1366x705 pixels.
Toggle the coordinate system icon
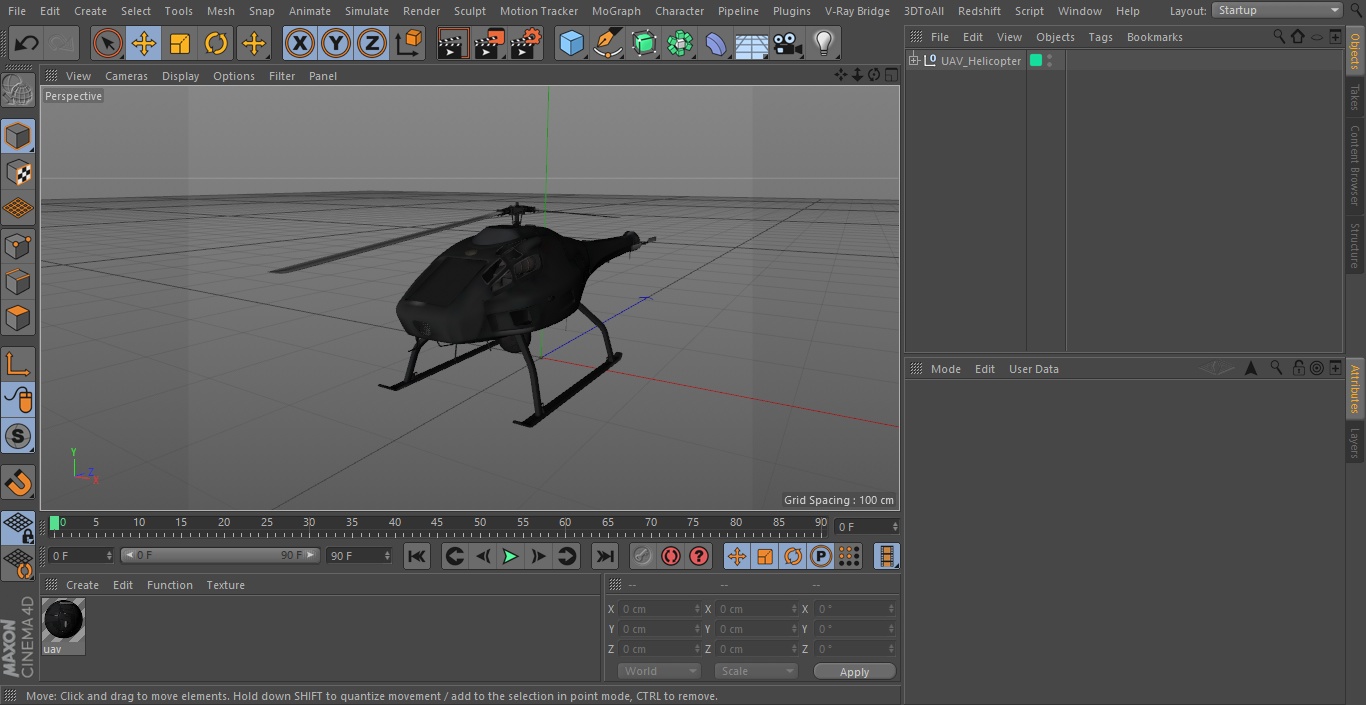(x=409, y=43)
